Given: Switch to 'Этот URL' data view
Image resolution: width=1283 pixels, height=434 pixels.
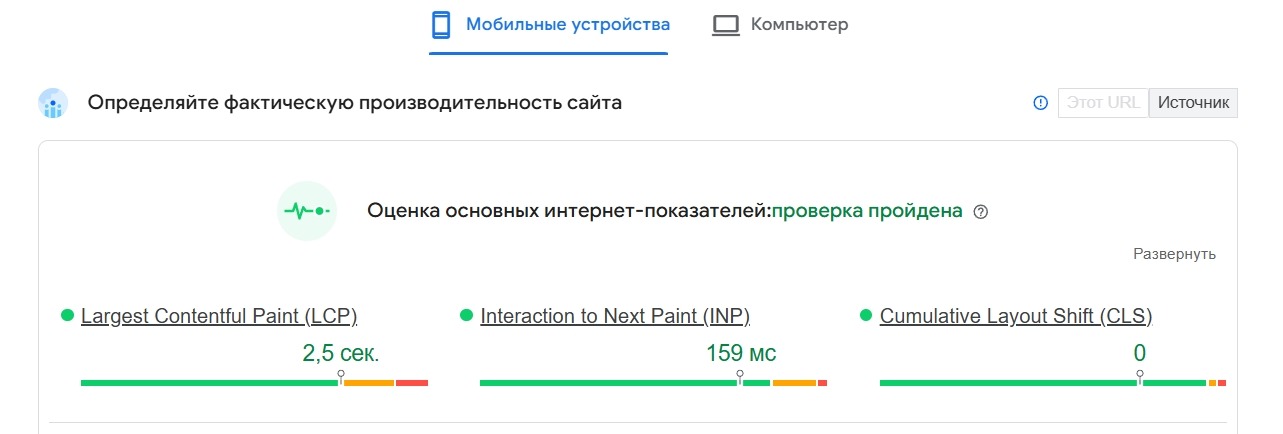Looking at the screenshot, I should (1103, 103).
